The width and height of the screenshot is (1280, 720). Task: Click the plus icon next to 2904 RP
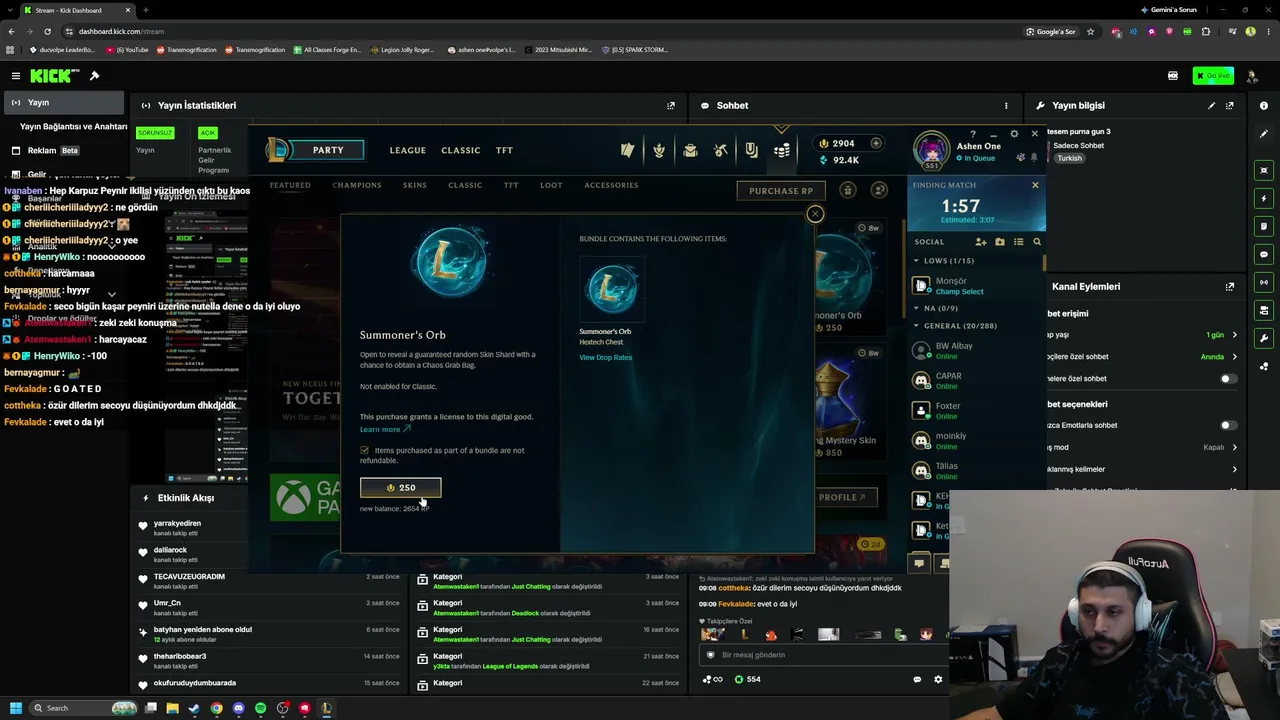tap(876, 143)
